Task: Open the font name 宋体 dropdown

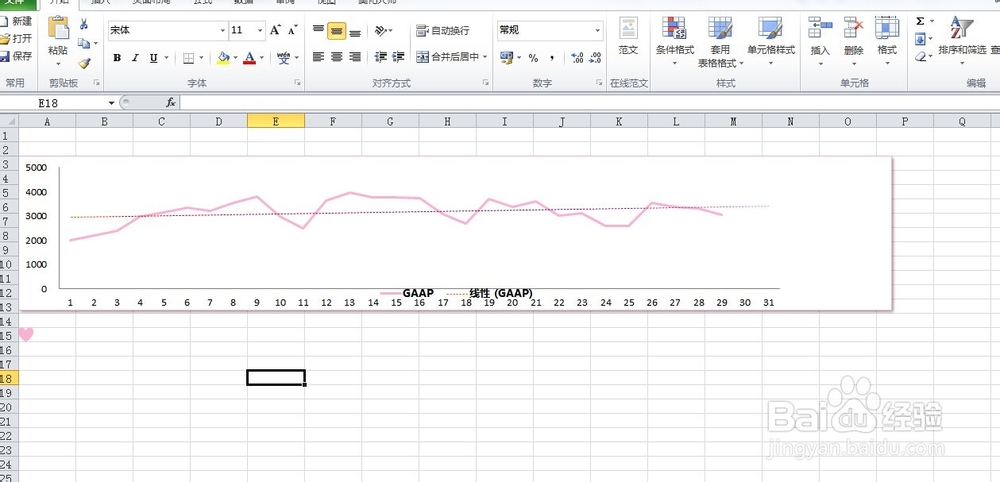Action: point(223,30)
